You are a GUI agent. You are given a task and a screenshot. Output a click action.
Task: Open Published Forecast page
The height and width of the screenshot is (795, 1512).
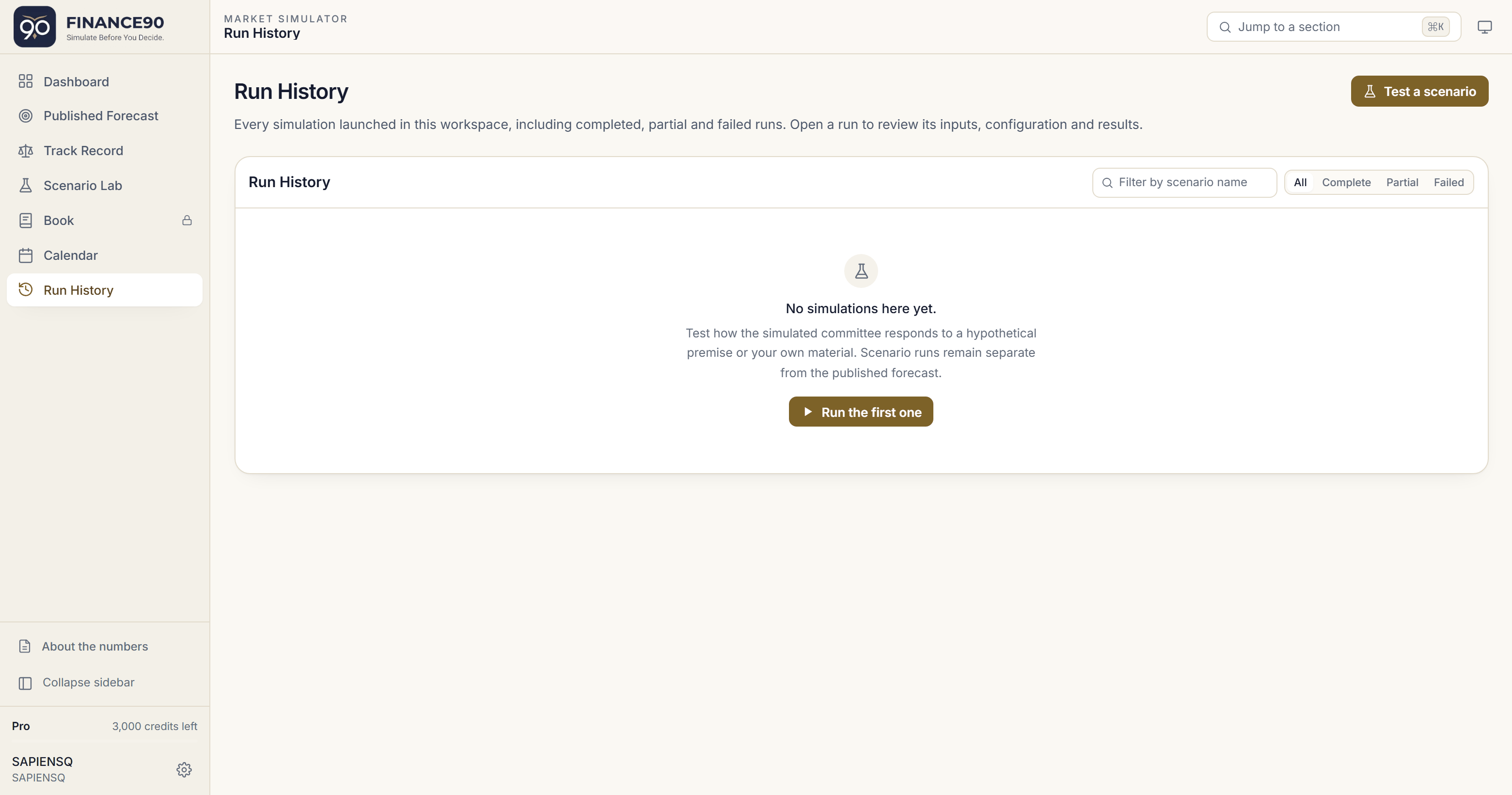105,116
